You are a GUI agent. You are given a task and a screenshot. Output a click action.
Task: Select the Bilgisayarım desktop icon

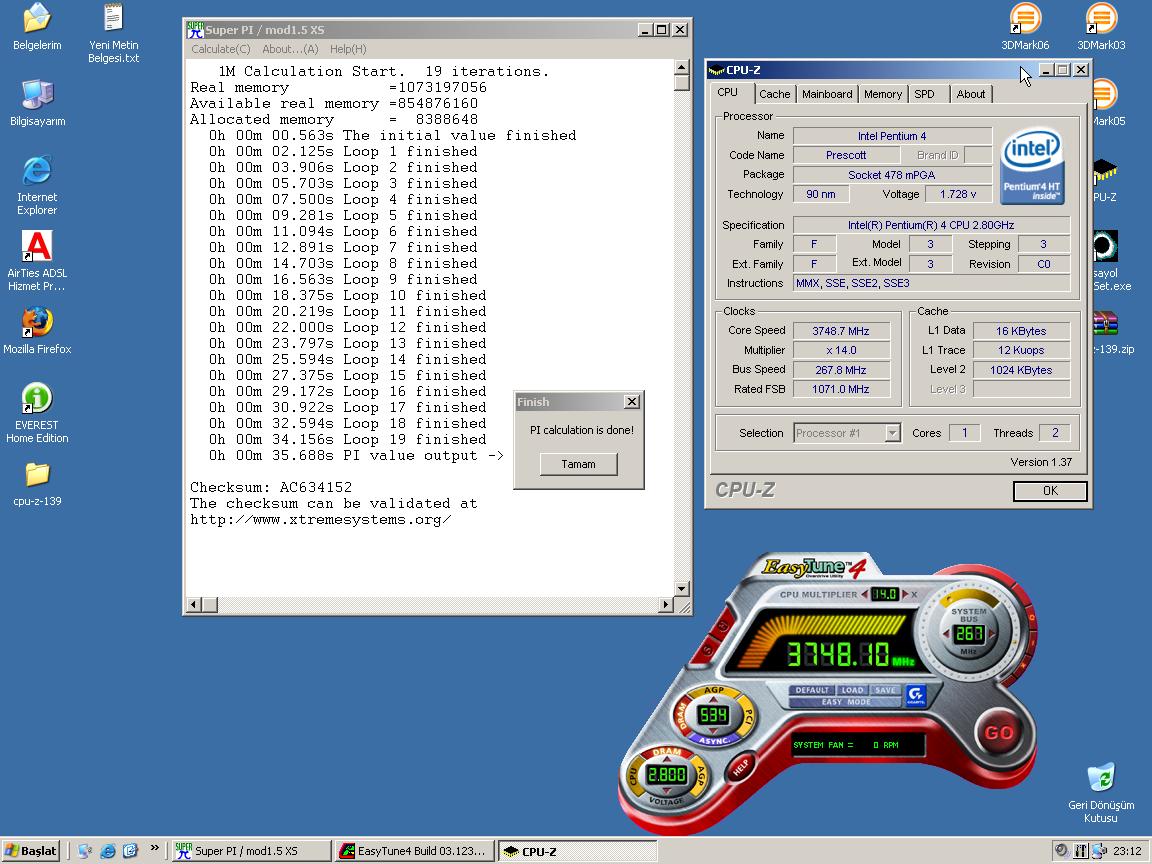coord(37,103)
